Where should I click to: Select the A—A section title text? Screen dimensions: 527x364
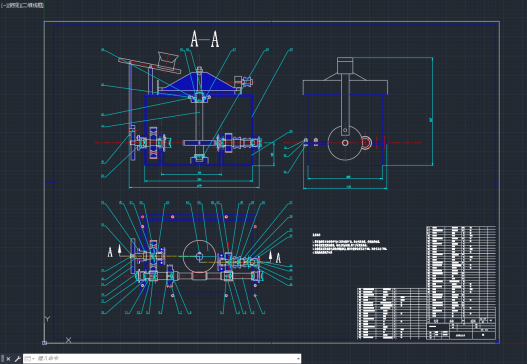tap(205, 39)
